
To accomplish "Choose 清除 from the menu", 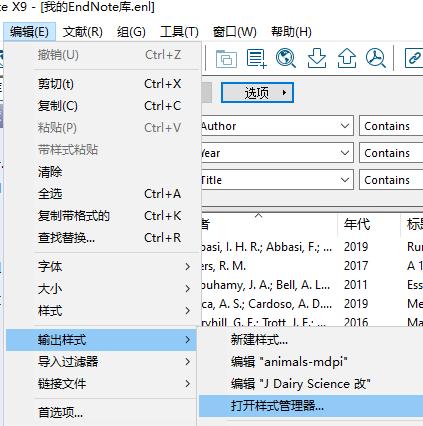I will [103, 172].
